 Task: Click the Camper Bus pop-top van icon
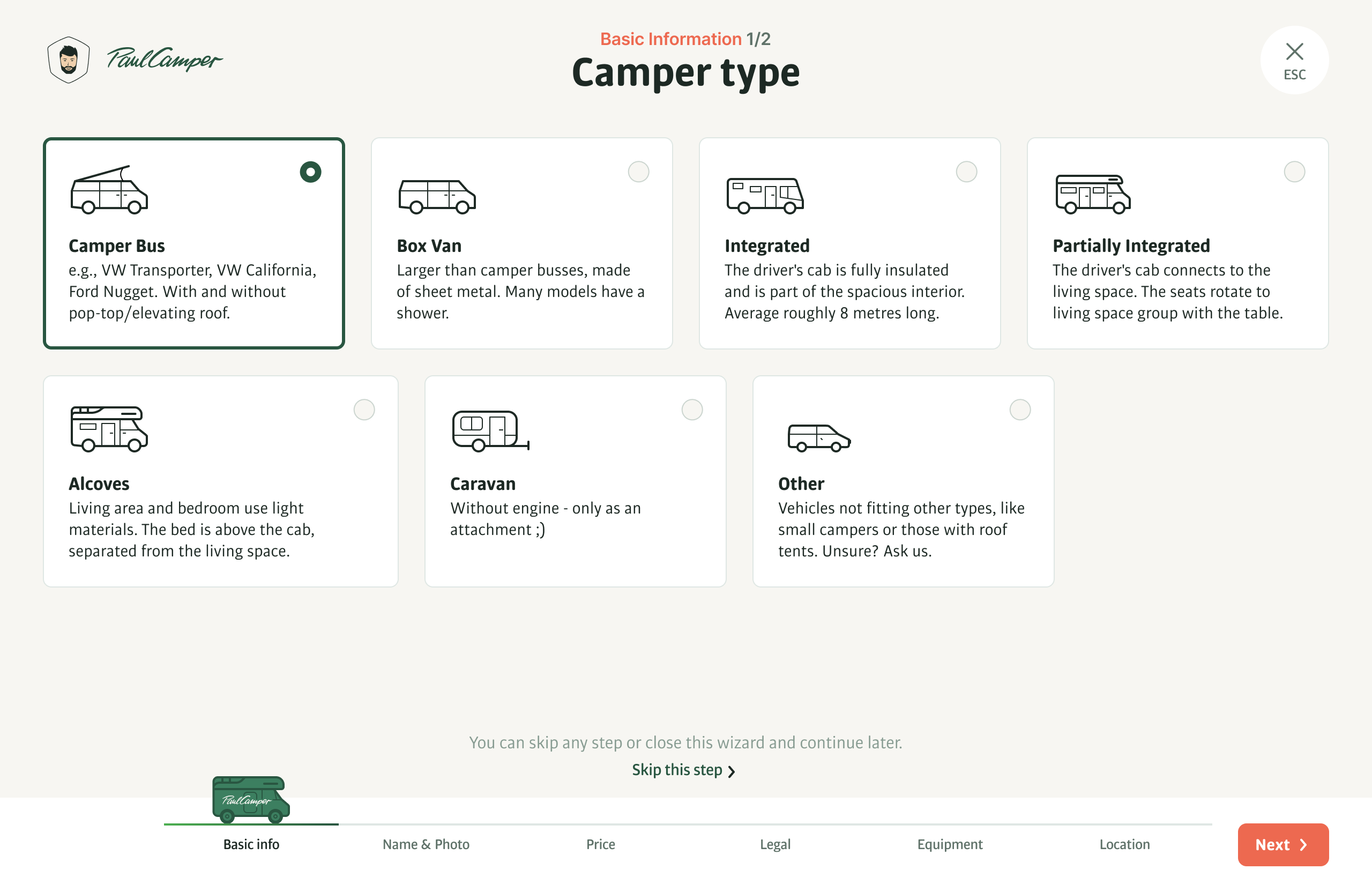tap(109, 190)
